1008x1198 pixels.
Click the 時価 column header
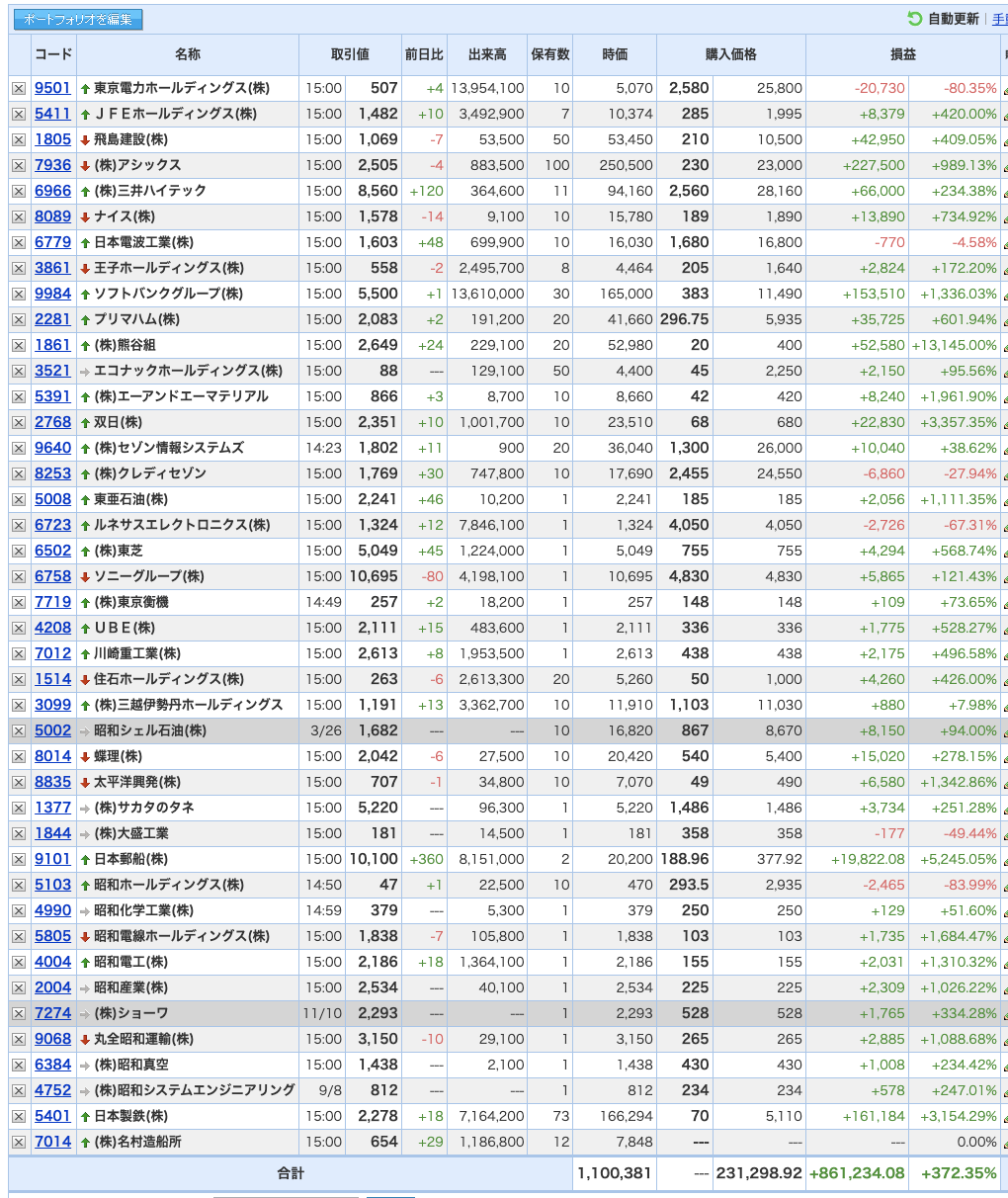[x=615, y=54]
